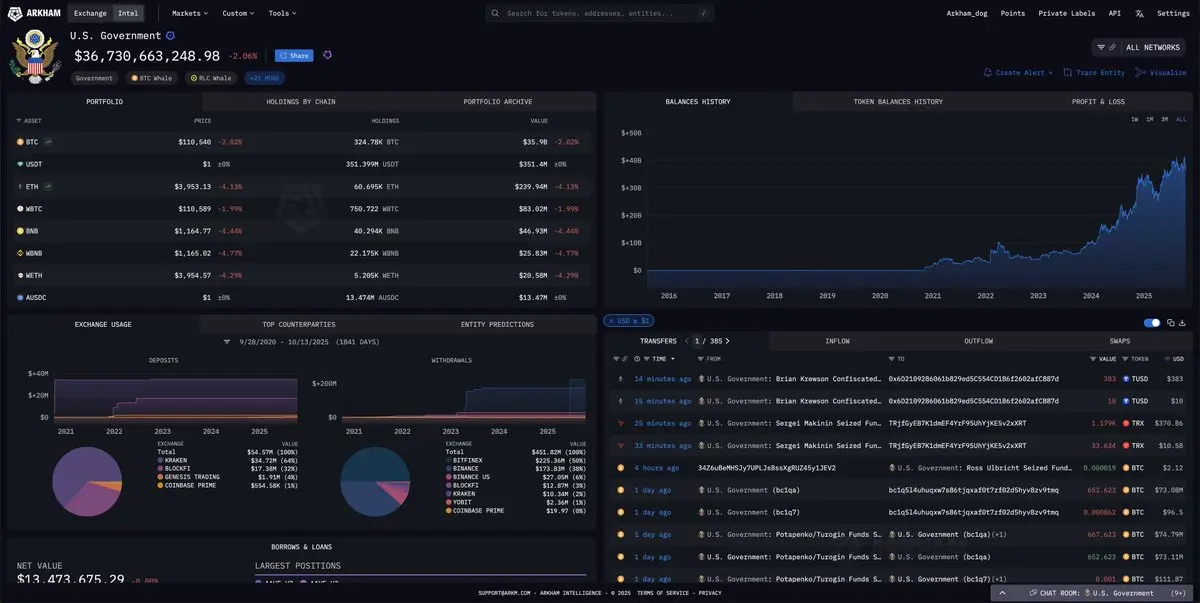This screenshot has height=603, width=1200.
Task: Switch to Intel mode in header
Action: click(128, 14)
